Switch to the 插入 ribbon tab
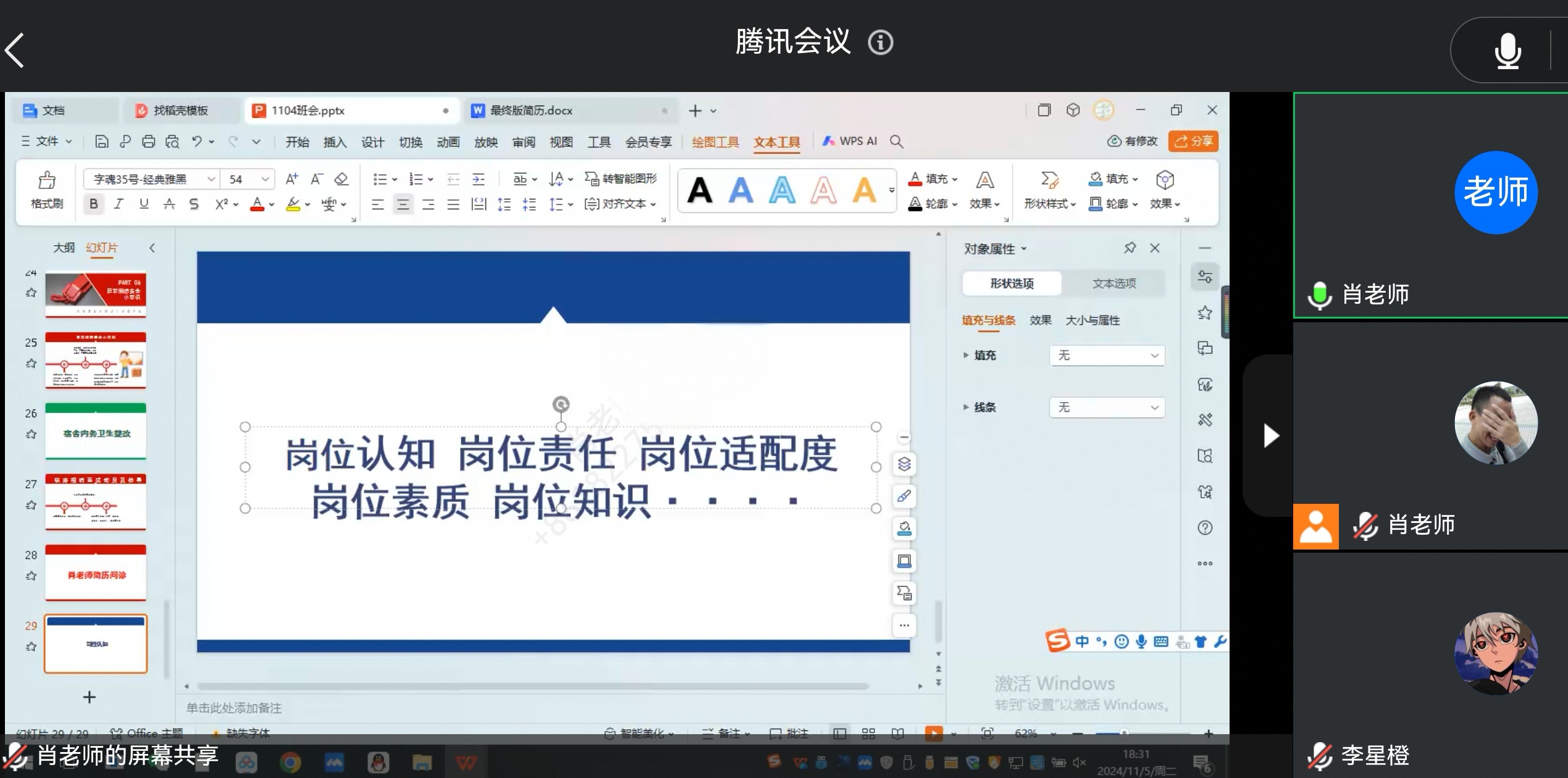The image size is (1568, 778). click(334, 141)
